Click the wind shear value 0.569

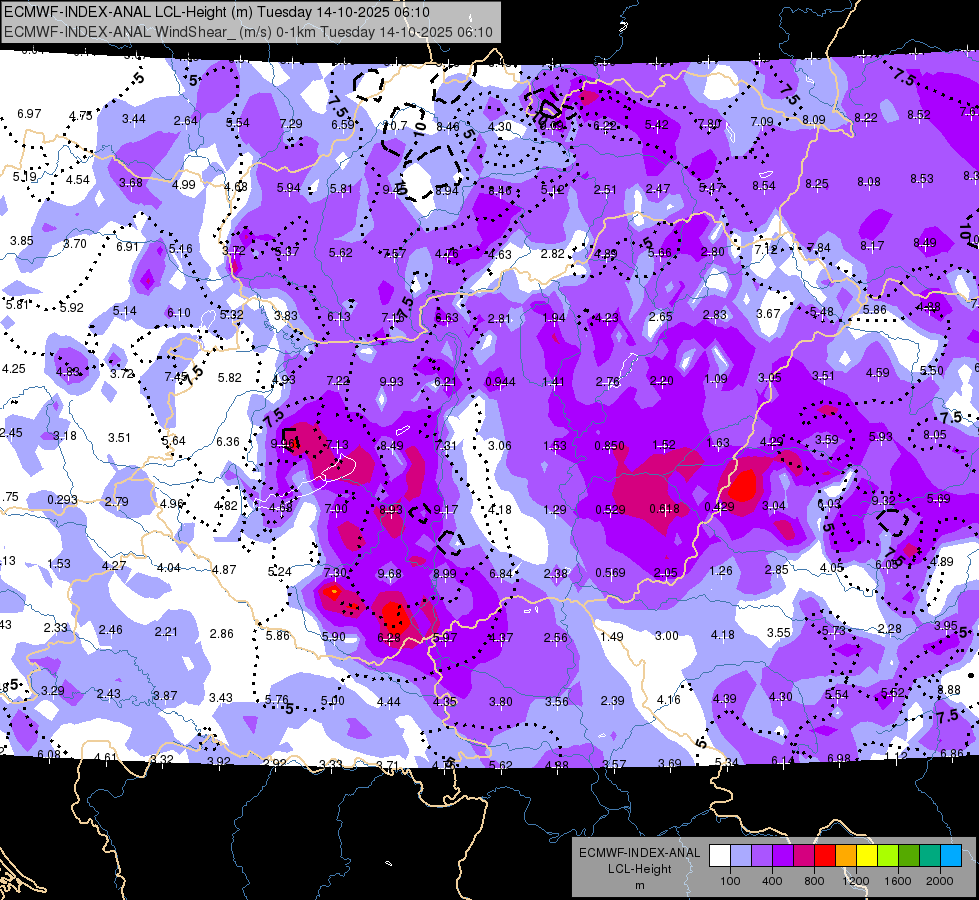pyautogui.click(x=610, y=573)
